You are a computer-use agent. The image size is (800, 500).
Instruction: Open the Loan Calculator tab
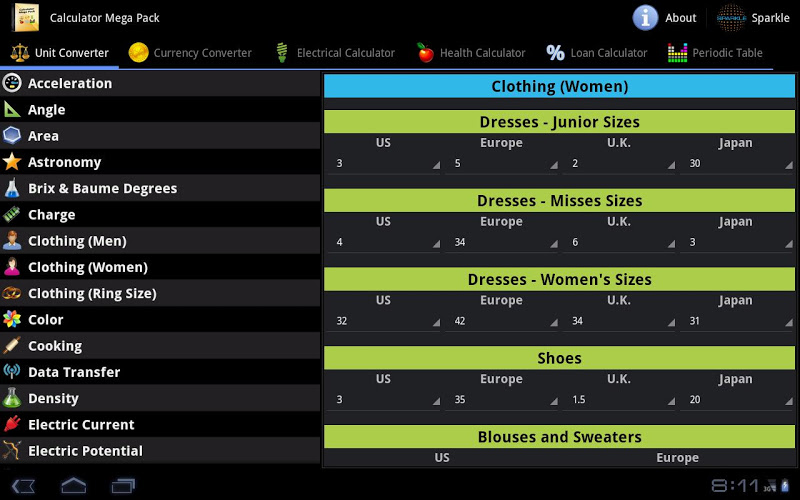tap(596, 53)
